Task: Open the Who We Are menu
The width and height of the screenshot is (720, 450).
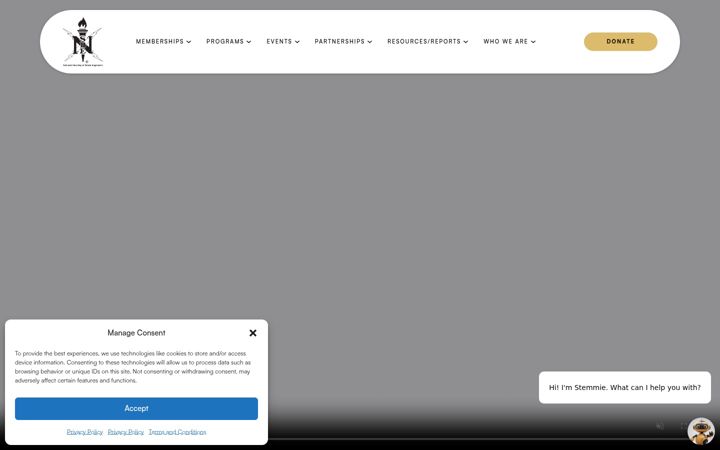Action: 505,41
